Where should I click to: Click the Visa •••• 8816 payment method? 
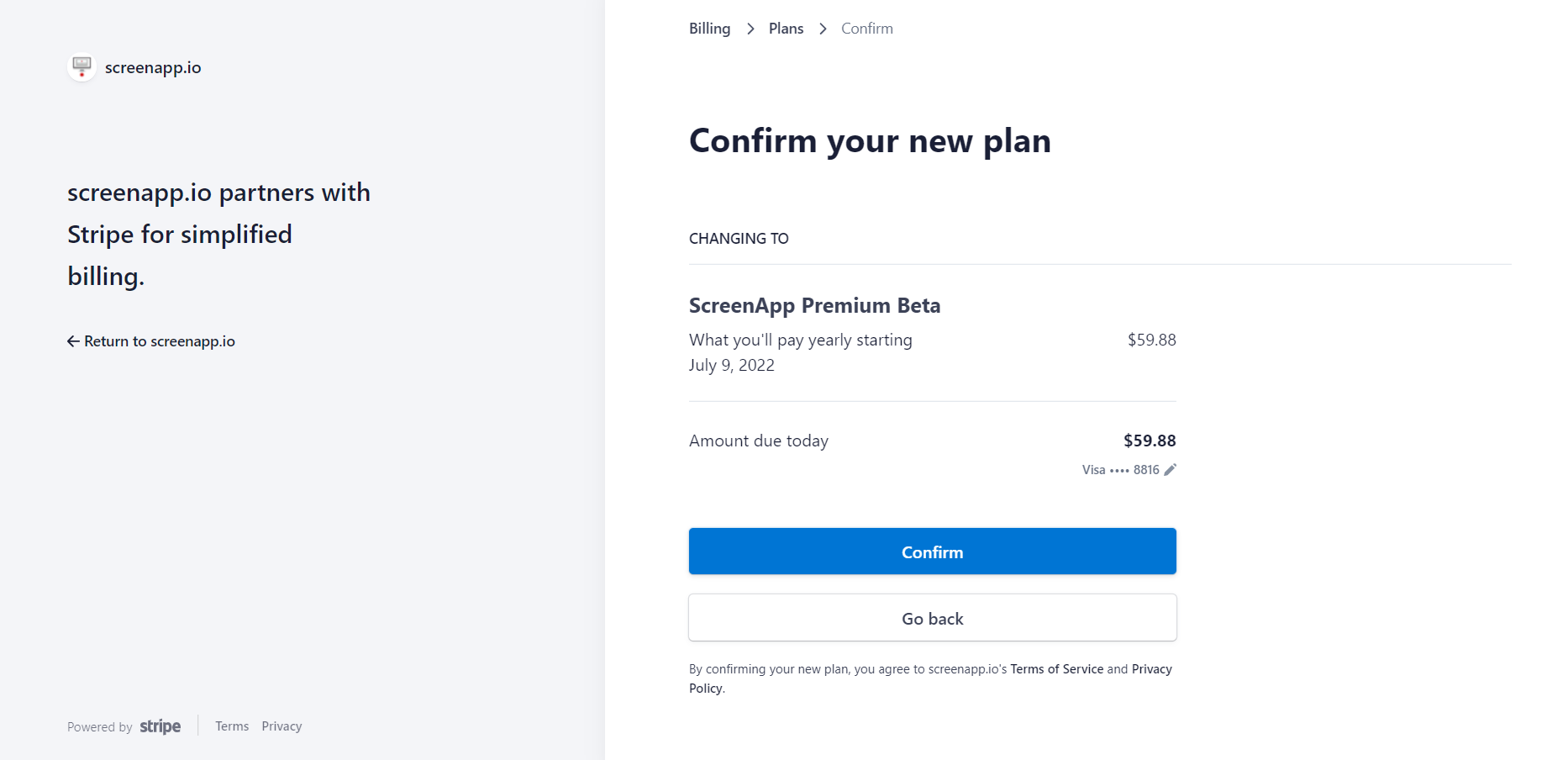click(x=1120, y=470)
